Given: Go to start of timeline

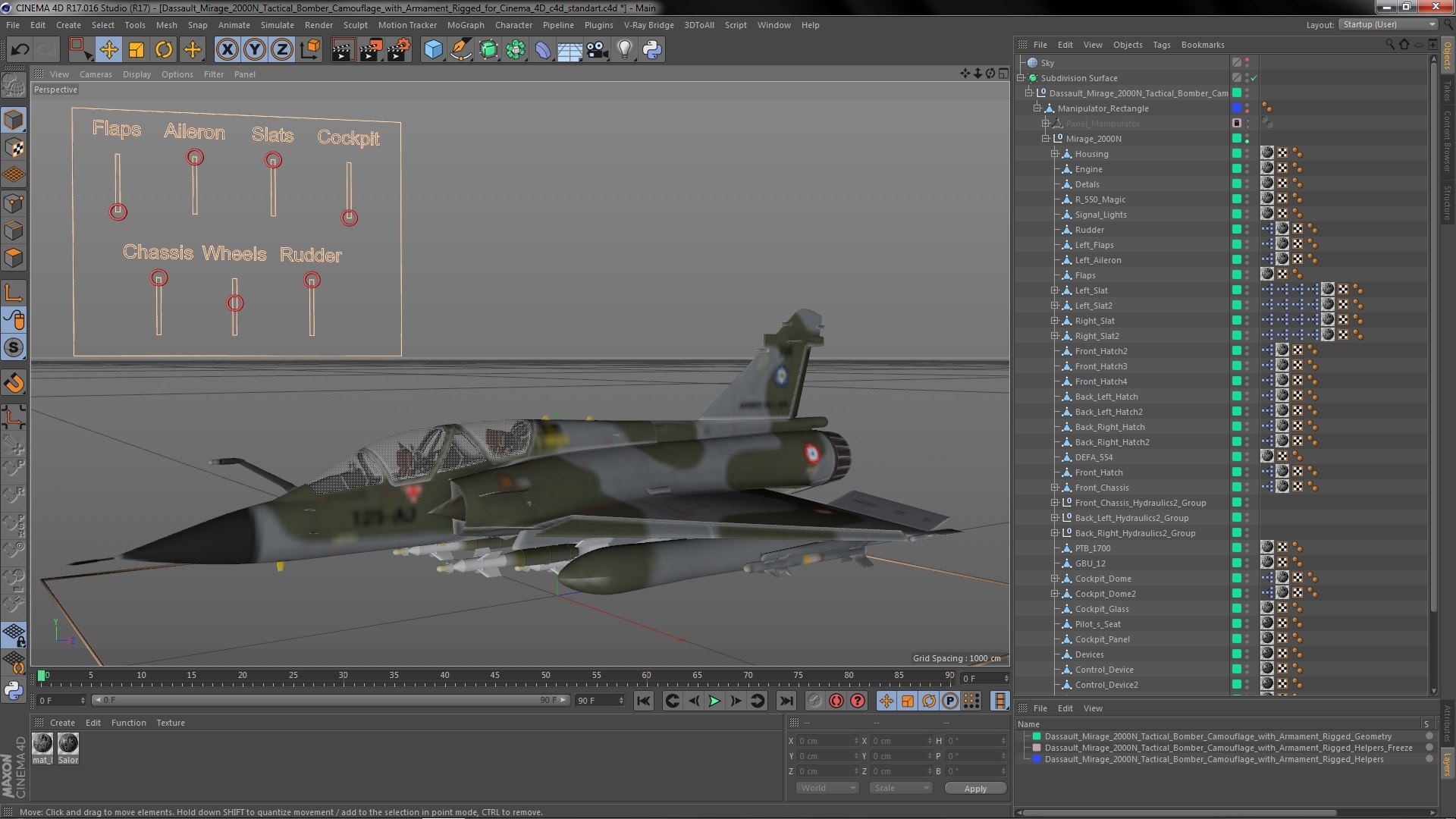Looking at the screenshot, I should click(x=643, y=701).
